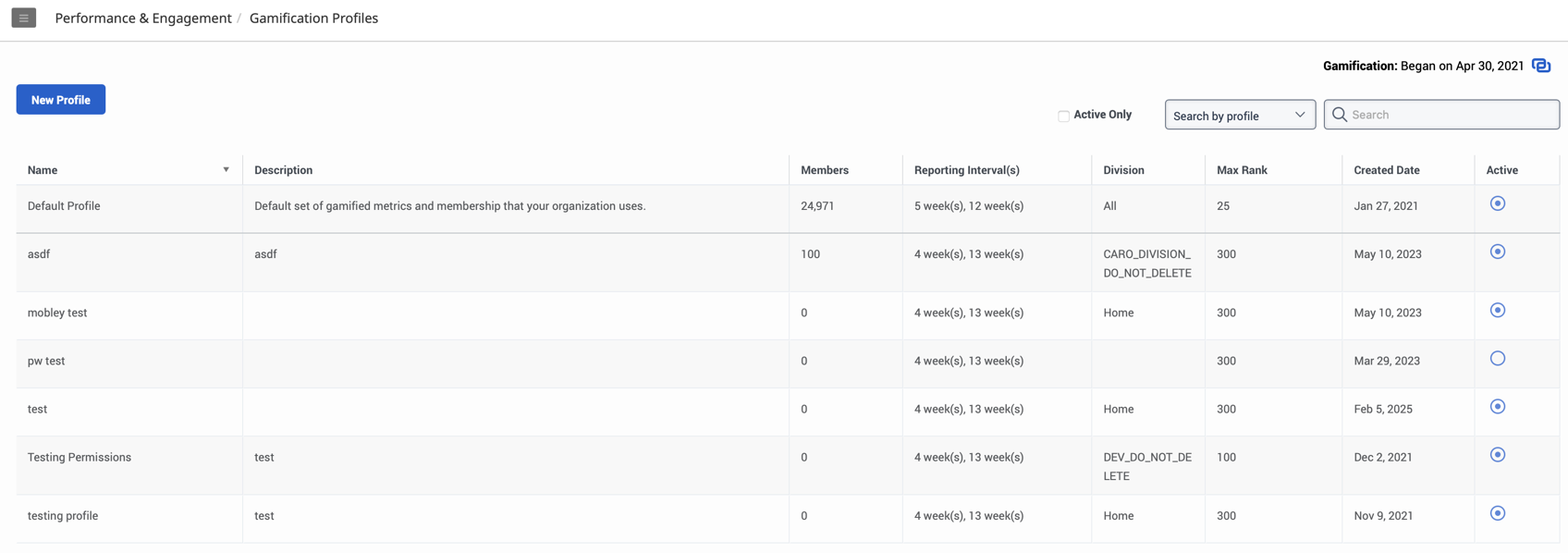Go to Performance & Engagement breadcrumb
Viewport: 1568px width, 553px height.
tap(143, 18)
